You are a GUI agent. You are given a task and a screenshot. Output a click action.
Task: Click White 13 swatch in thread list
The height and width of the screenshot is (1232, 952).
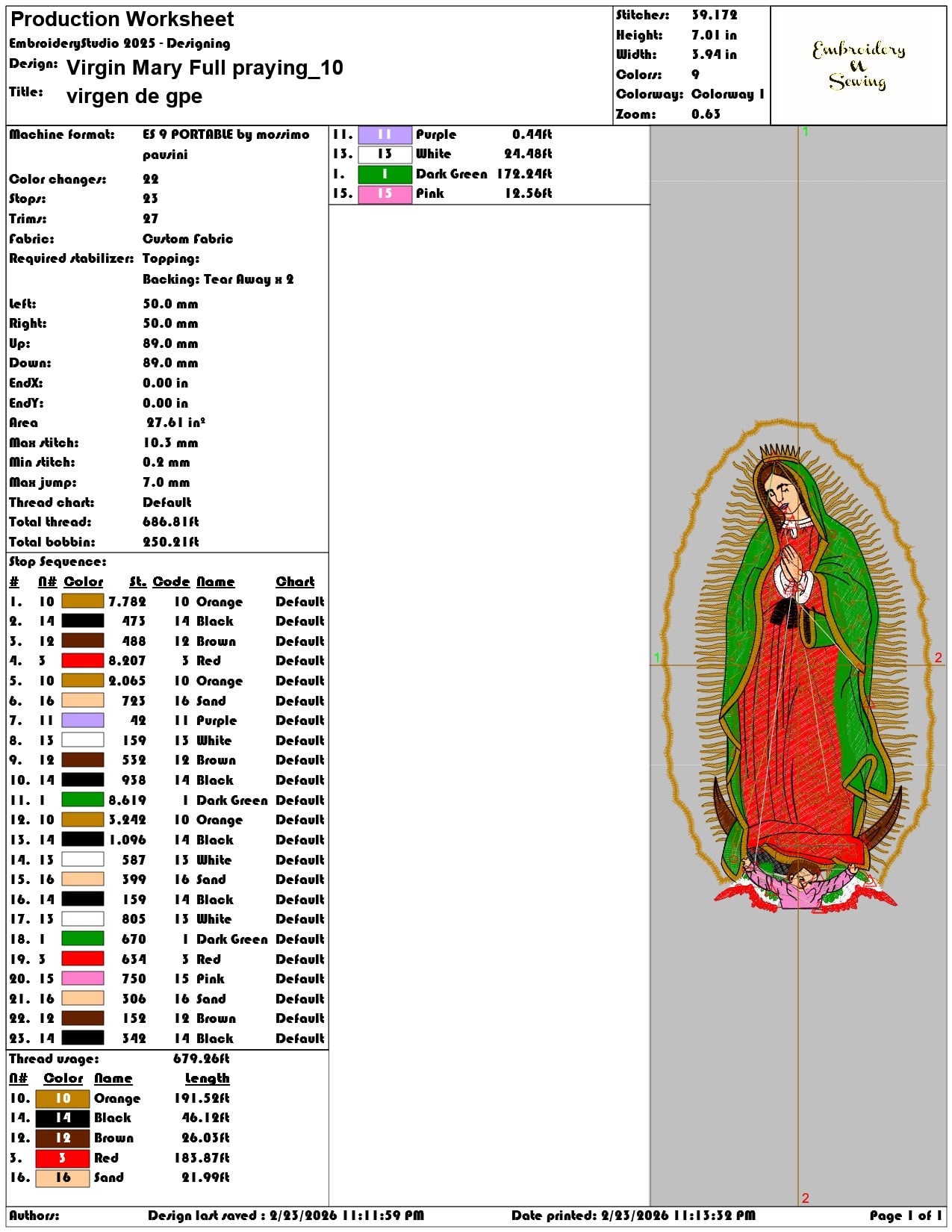pyautogui.click(x=385, y=155)
